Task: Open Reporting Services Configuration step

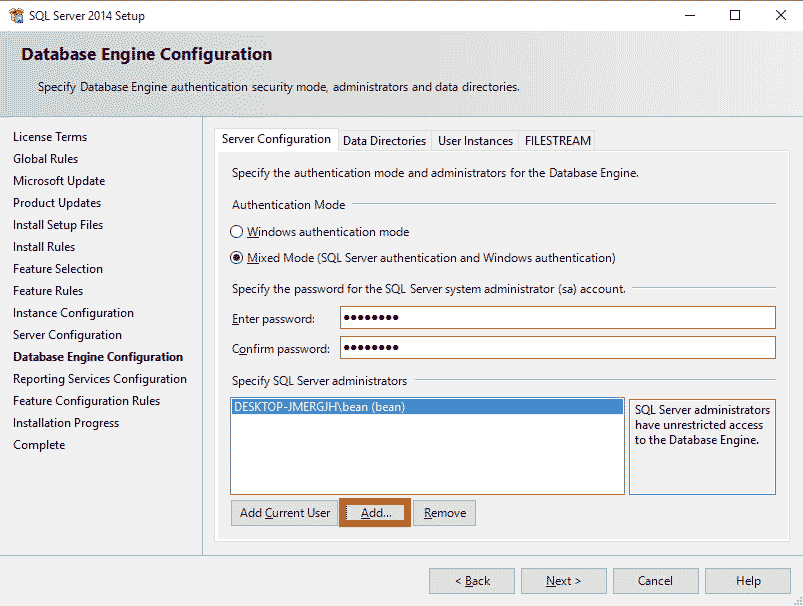Action: [x=100, y=378]
